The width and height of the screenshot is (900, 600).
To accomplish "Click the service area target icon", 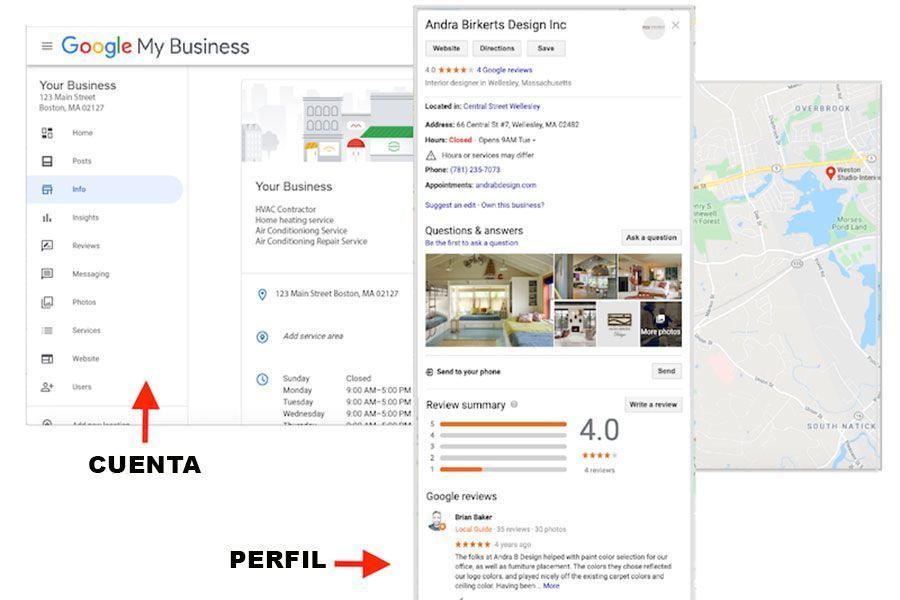I will tap(262, 337).
